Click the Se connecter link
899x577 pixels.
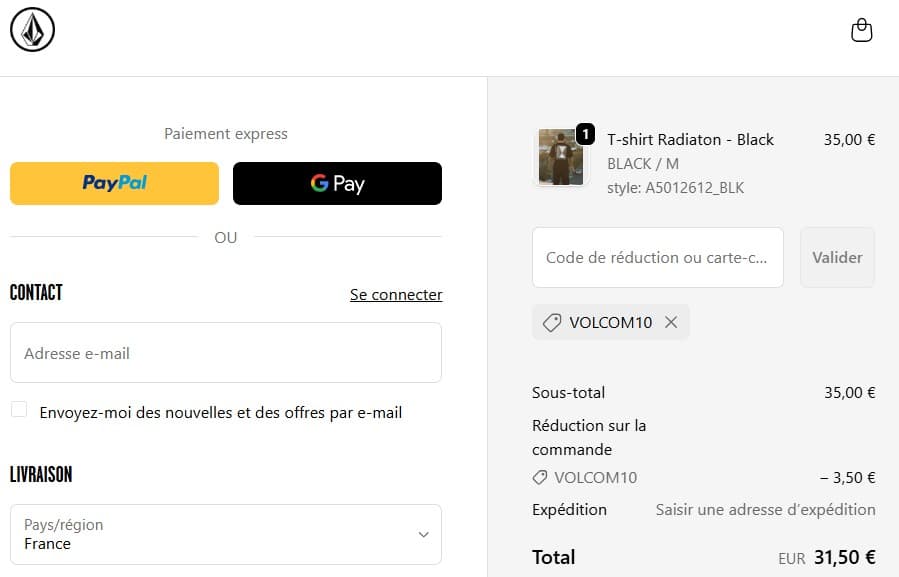pyautogui.click(x=396, y=294)
